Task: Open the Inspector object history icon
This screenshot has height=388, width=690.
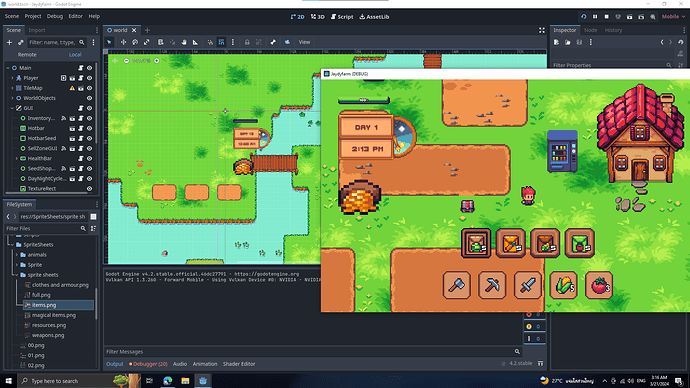Action: pyautogui.click(x=680, y=42)
